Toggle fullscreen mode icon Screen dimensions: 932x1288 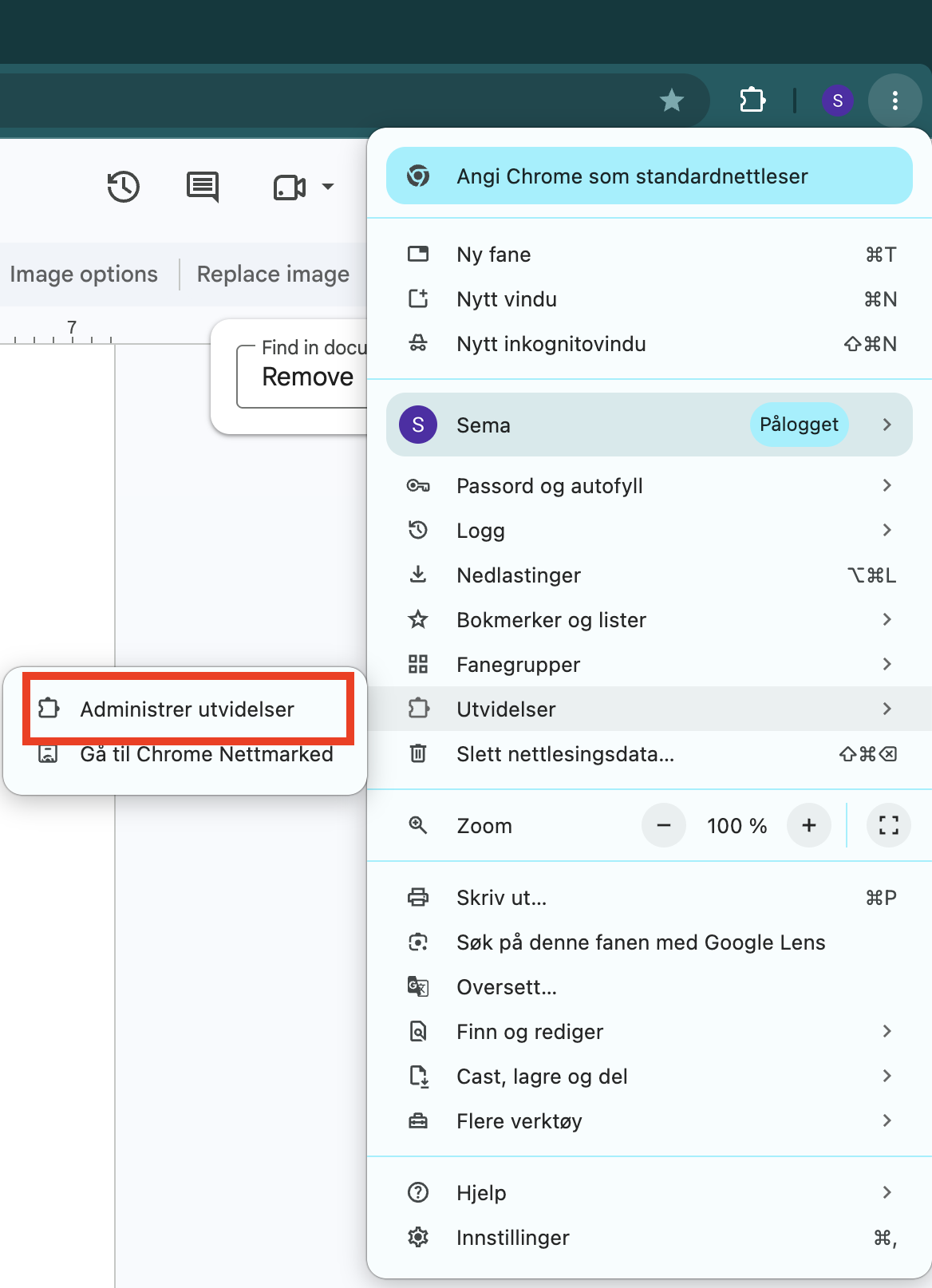point(889,825)
